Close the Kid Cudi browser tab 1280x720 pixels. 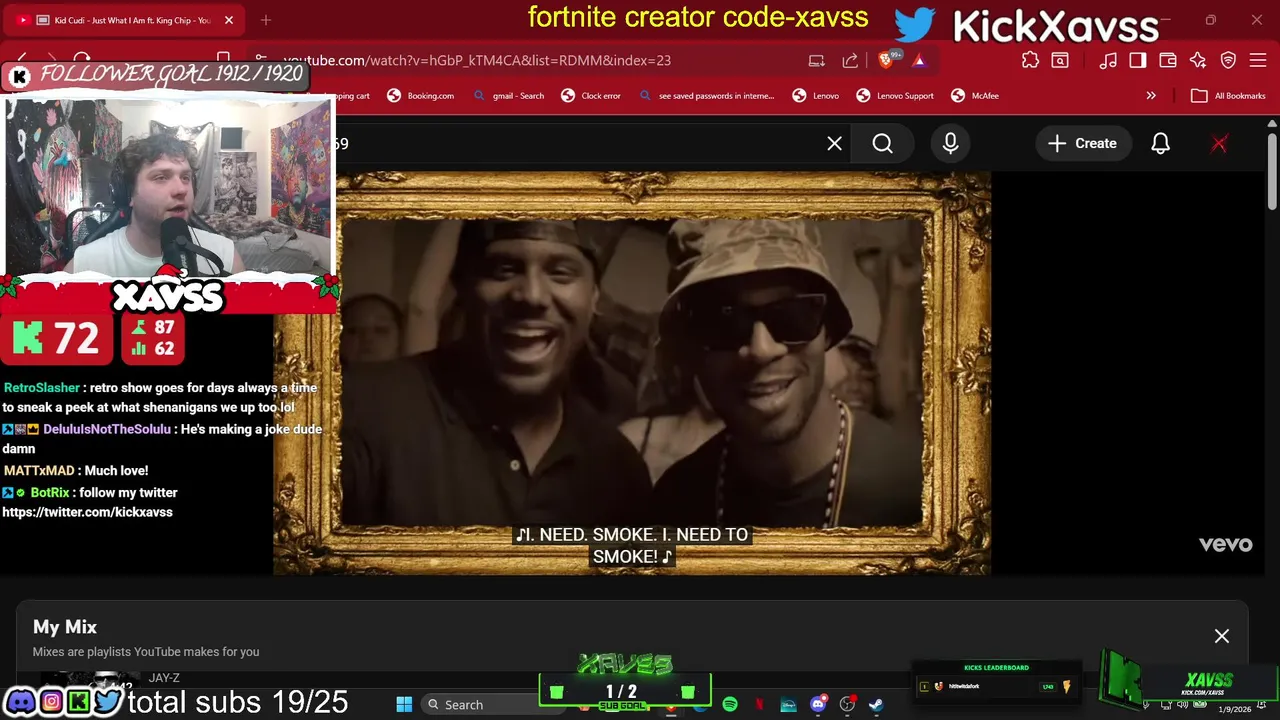pos(228,20)
